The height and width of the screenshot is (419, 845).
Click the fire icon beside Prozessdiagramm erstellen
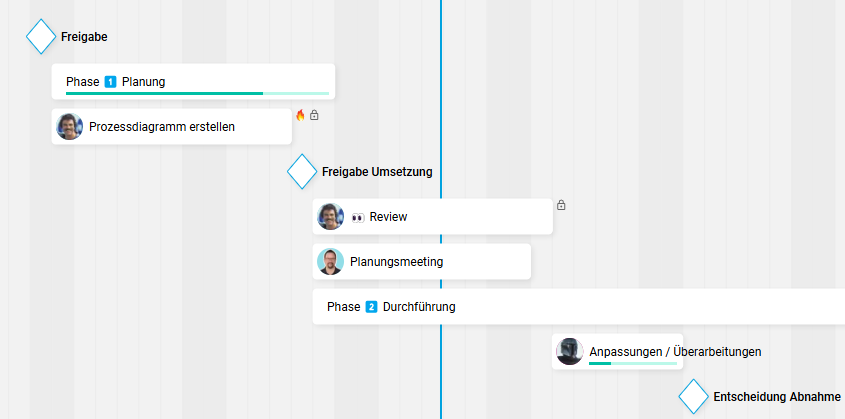tap(300, 115)
